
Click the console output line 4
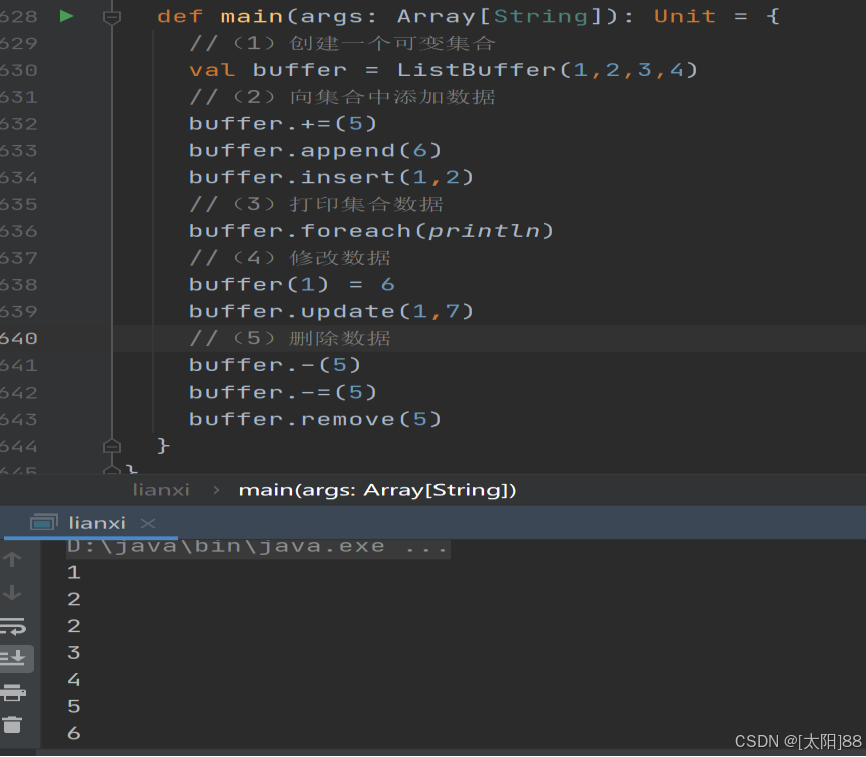tap(73, 679)
